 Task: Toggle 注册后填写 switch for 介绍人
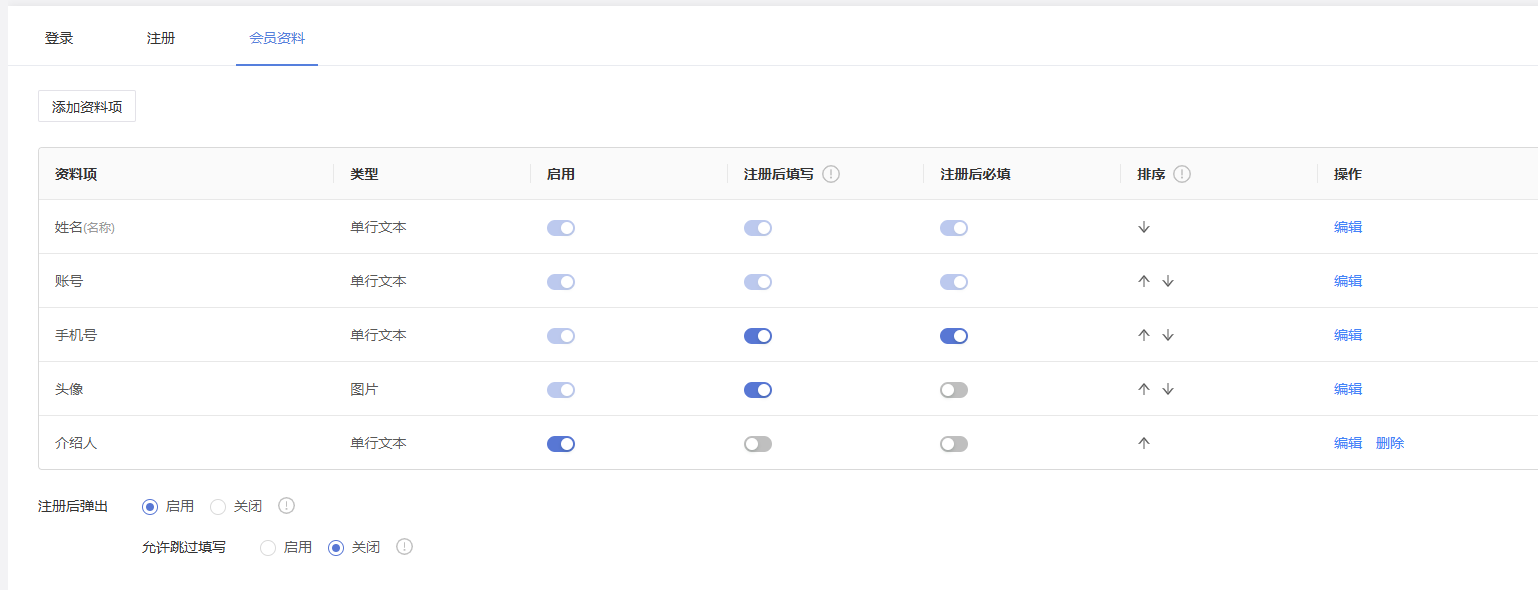pos(758,444)
